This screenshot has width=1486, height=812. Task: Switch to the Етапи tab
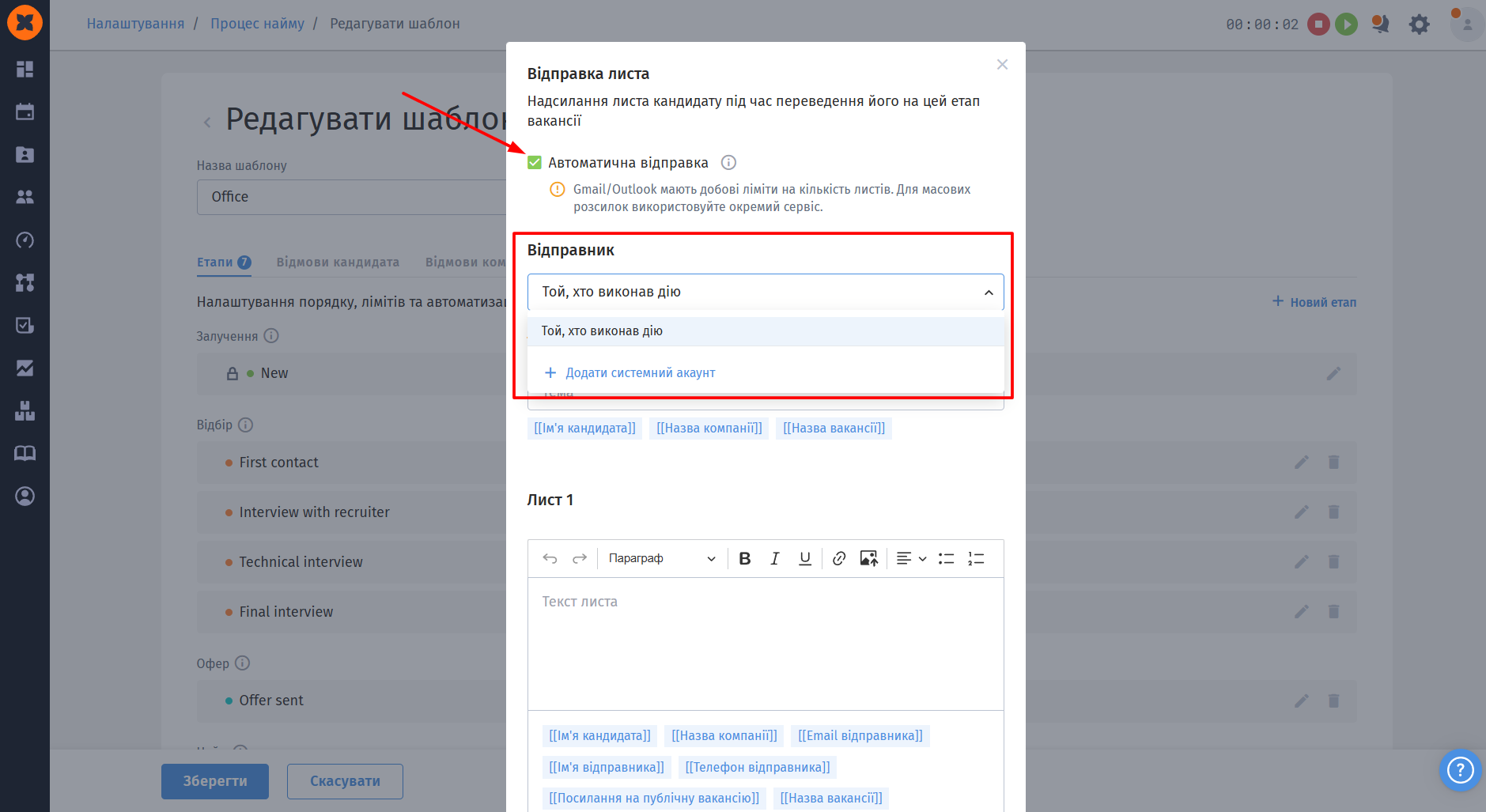(224, 262)
